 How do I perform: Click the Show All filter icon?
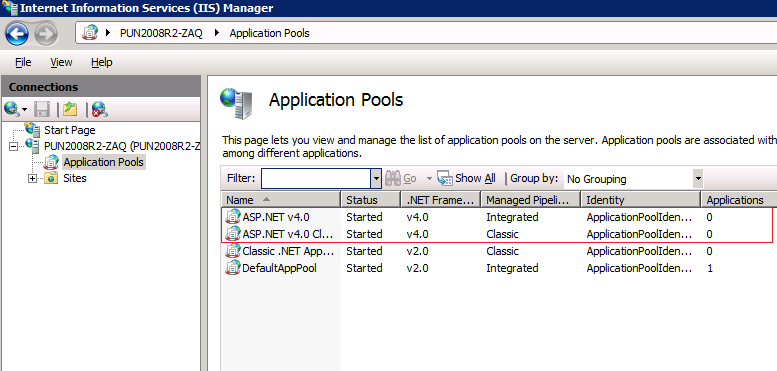click(445, 178)
